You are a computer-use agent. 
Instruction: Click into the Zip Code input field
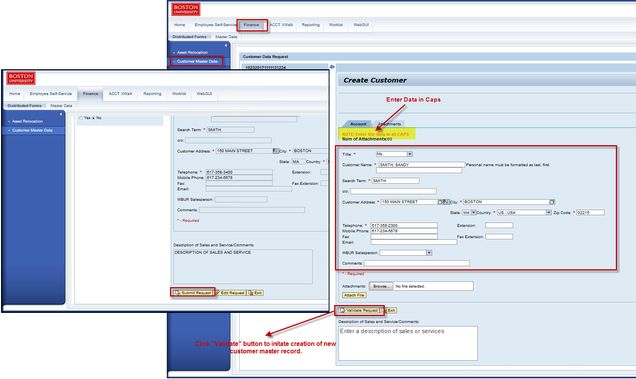pyautogui.click(x=591, y=213)
